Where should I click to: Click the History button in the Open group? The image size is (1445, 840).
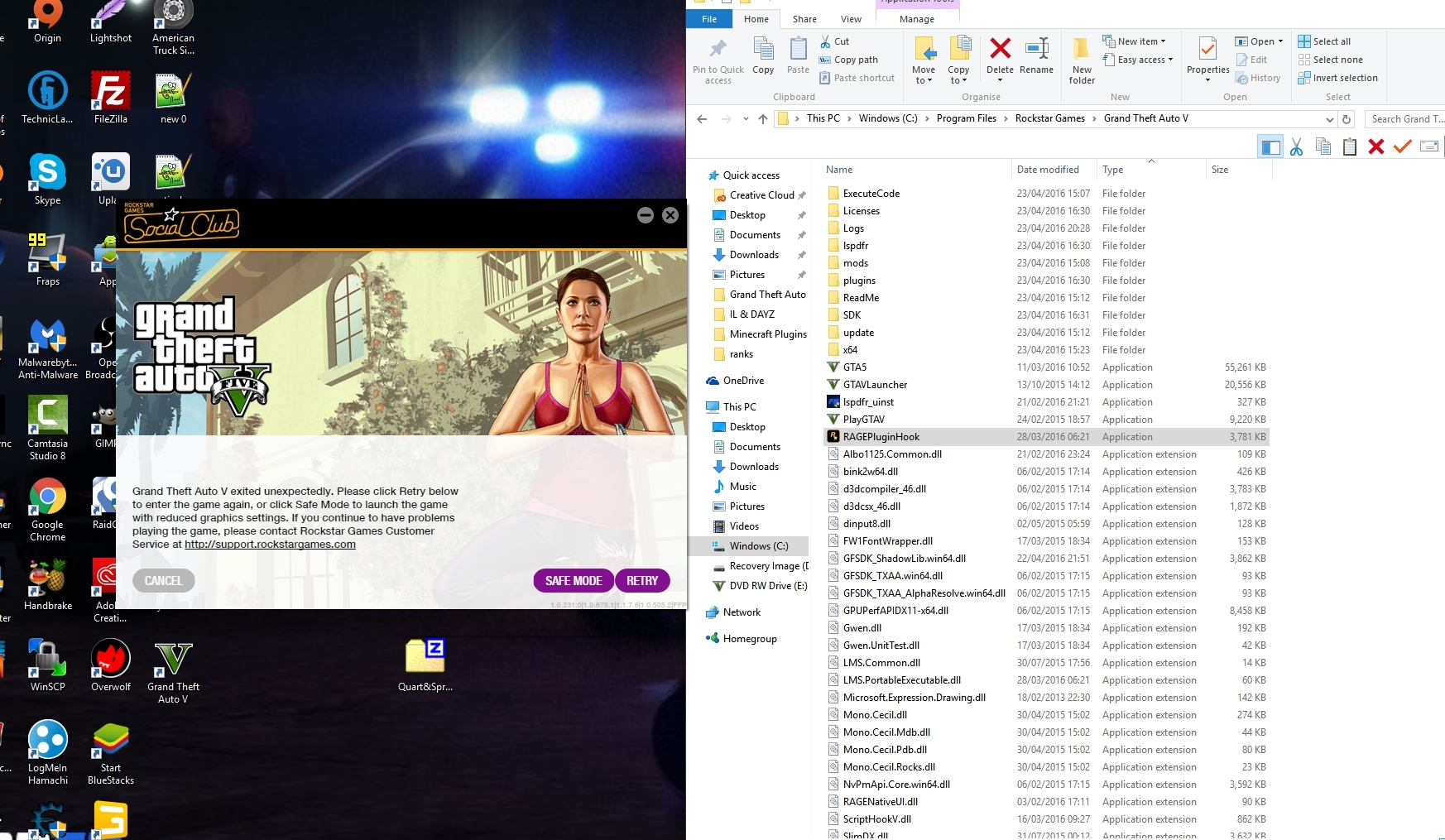pyautogui.click(x=1258, y=78)
